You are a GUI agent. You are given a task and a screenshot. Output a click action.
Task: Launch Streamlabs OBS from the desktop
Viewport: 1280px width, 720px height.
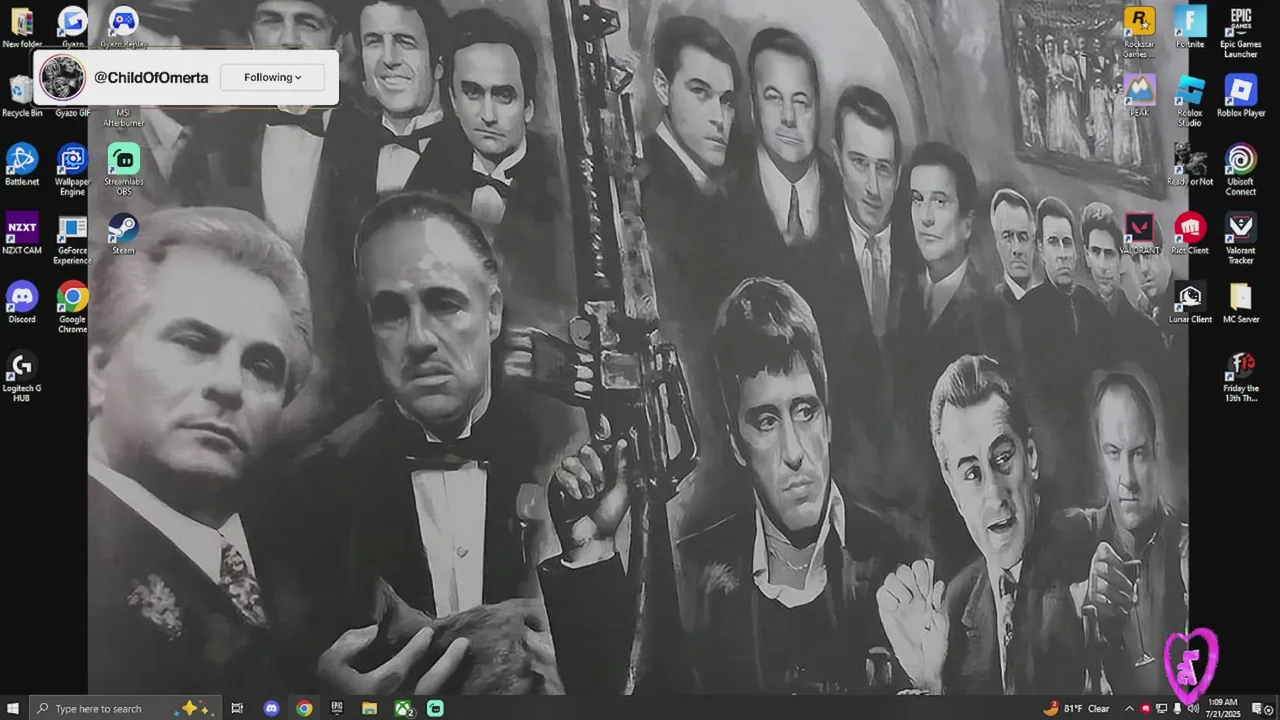123,170
